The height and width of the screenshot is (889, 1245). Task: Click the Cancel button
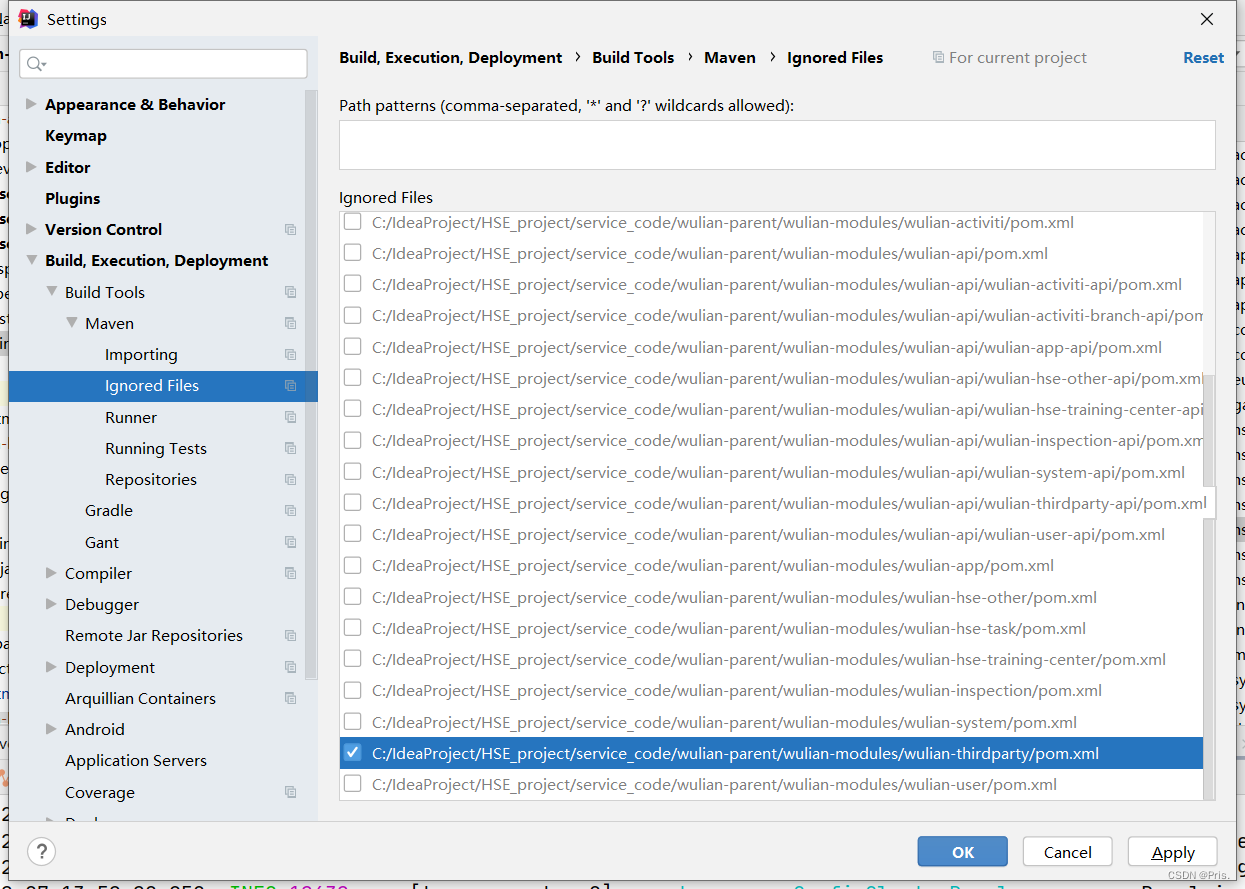1067,852
